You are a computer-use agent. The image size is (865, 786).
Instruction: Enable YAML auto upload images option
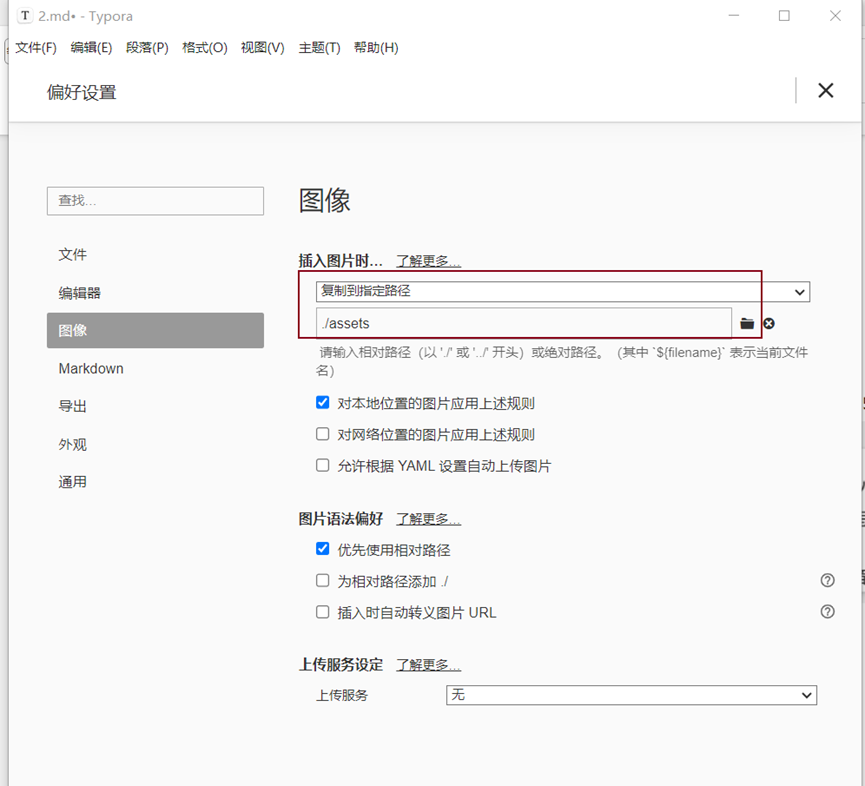pyautogui.click(x=323, y=466)
